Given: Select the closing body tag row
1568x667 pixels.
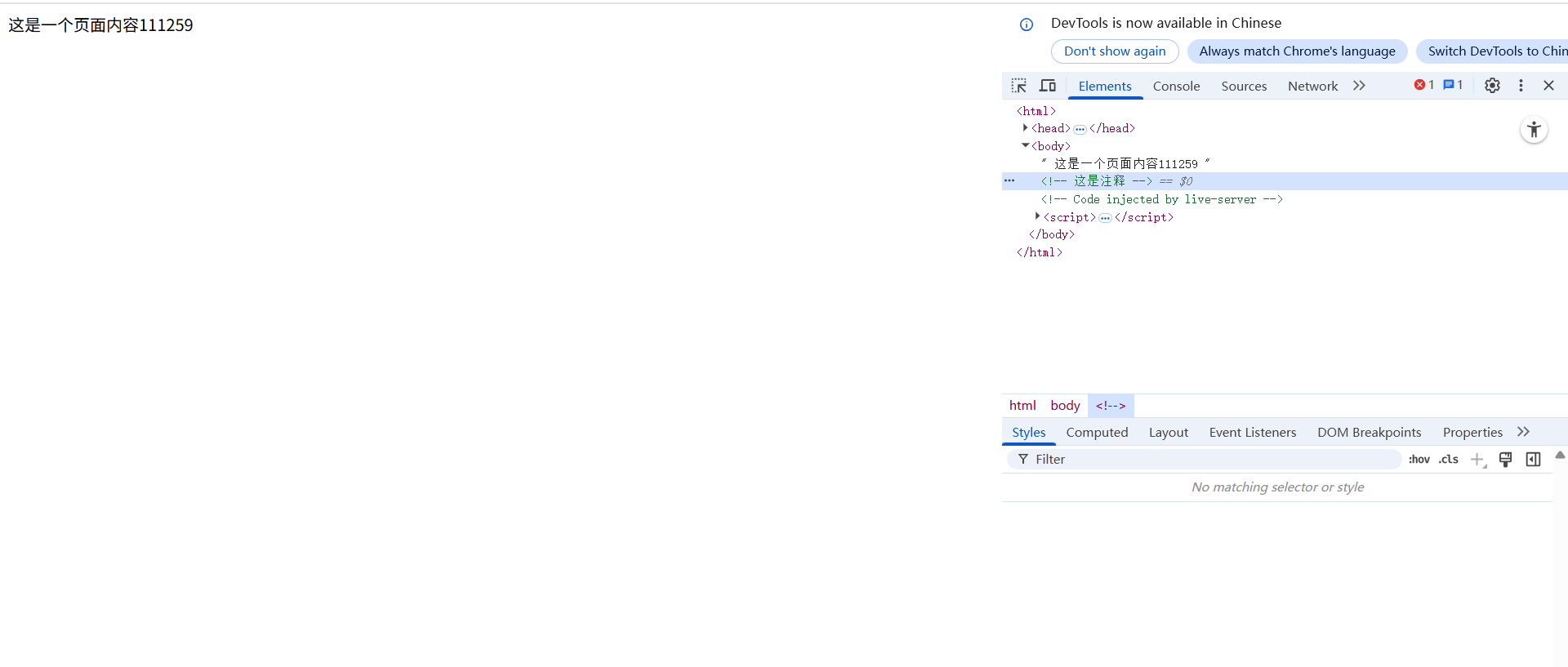Looking at the screenshot, I should pos(1285,234).
